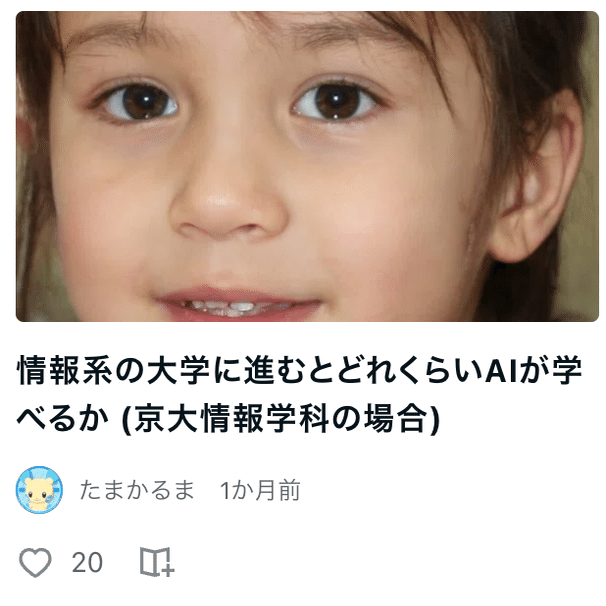Viewport: 606px width, 606px height.
Task: Open the article titled 情報系の大学に進むと
Action: pyautogui.click(x=300, y=394)
